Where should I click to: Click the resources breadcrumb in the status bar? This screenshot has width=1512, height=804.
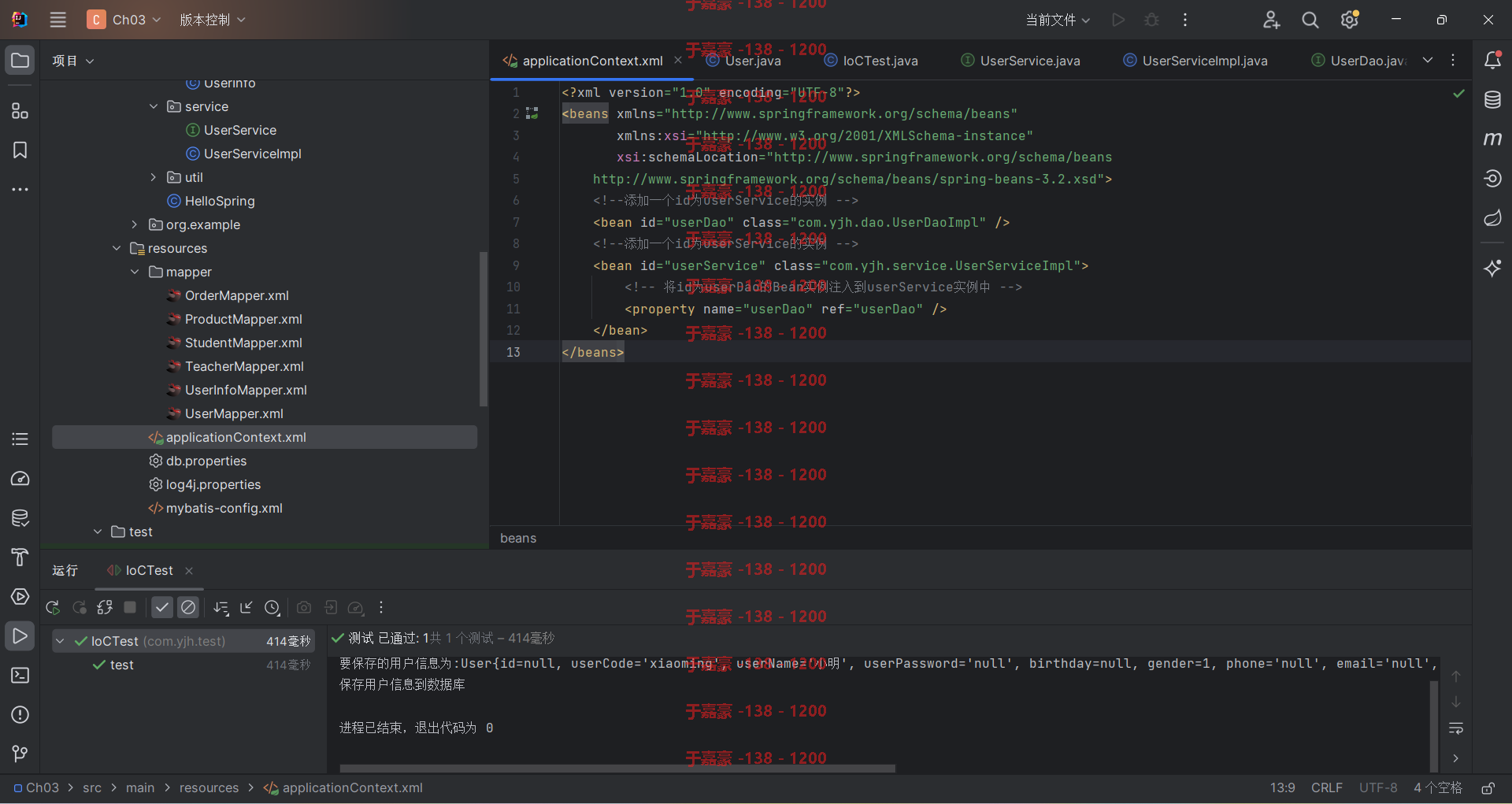(x=209, y=787)
